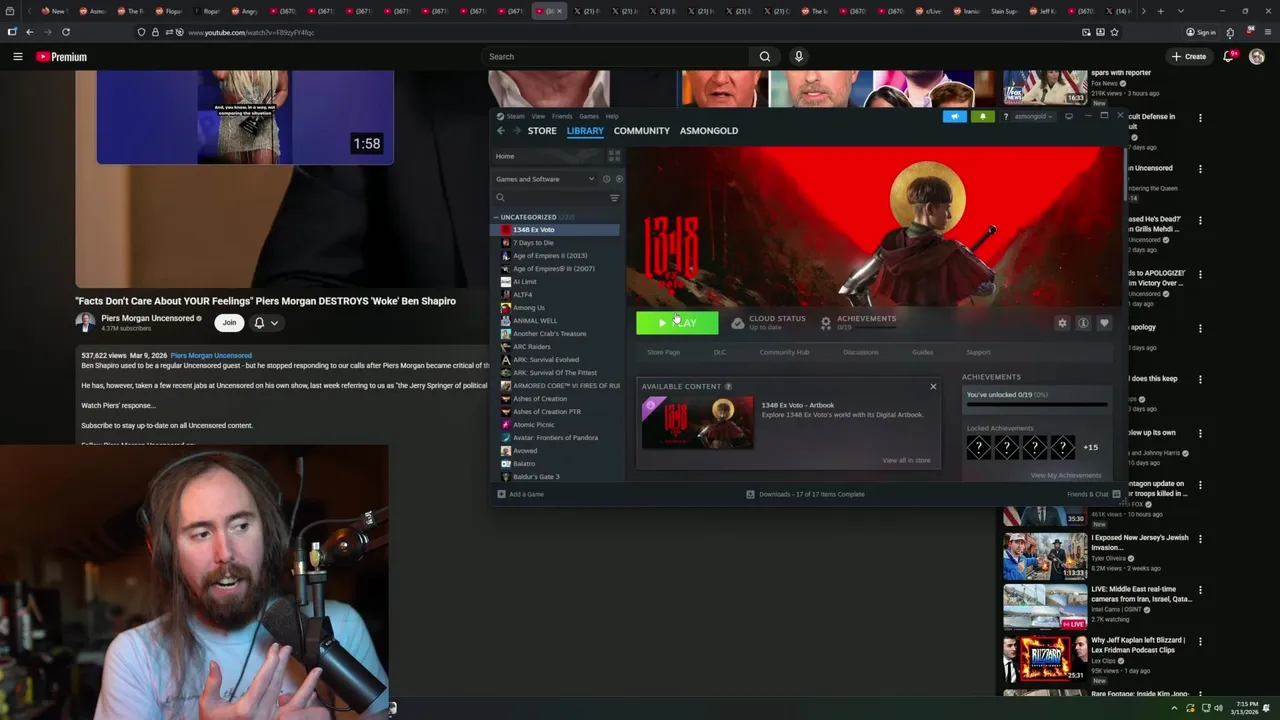Open the asmongold account dropdown
Screen dimensions: 1280x720
tap(1034, 116)
